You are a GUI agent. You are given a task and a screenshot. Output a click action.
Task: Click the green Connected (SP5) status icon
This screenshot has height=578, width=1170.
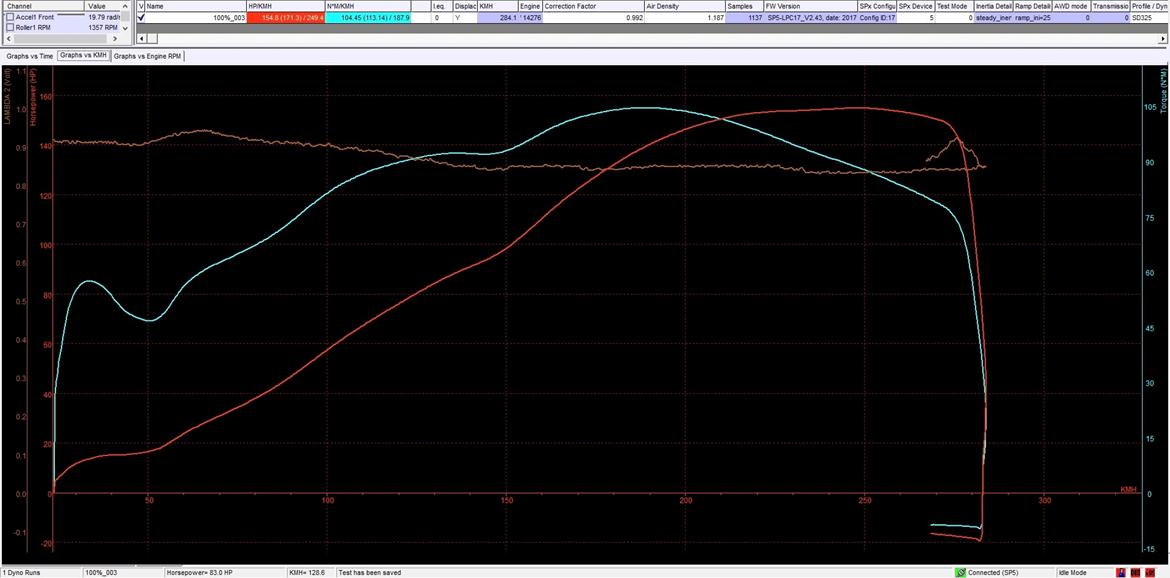click(960, 572)
